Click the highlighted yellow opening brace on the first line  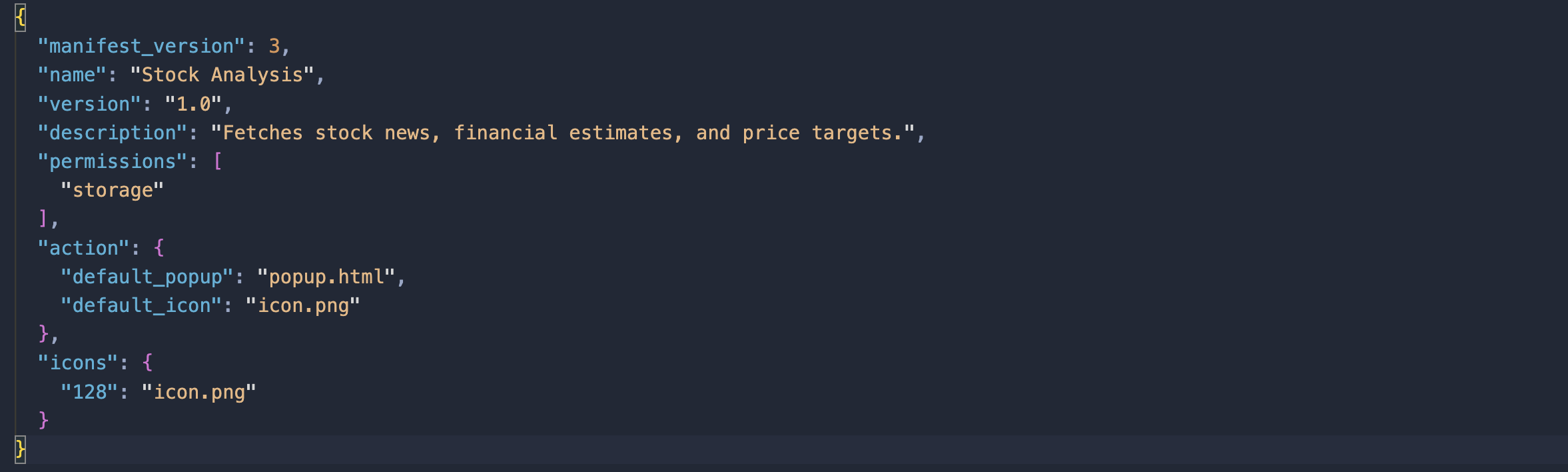coord(21,17)
